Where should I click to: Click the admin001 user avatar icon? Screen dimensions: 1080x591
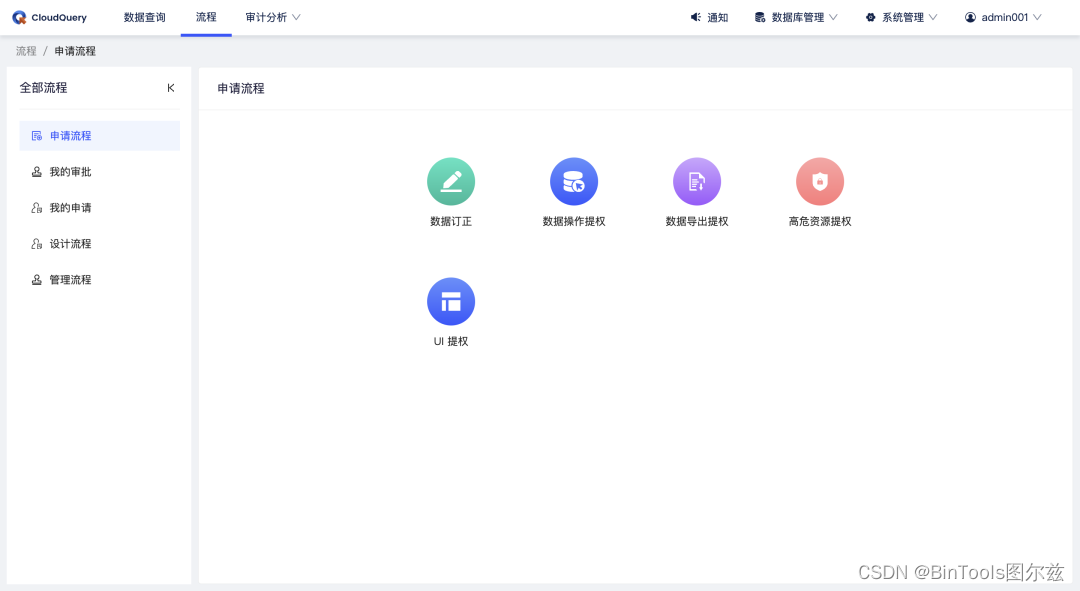(x=968, y=17)
